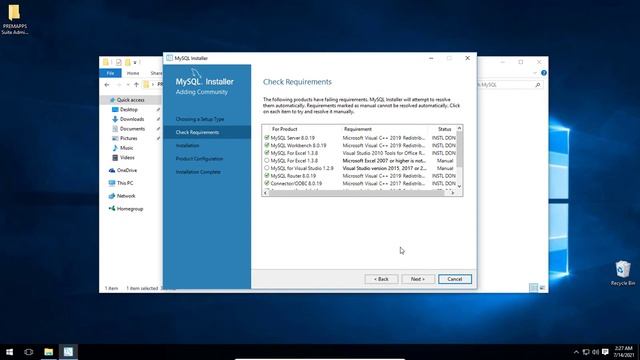640x360 pixels.
Task: Click the Next button in installer
Action: pyautogui.click(x=418, y=279)
